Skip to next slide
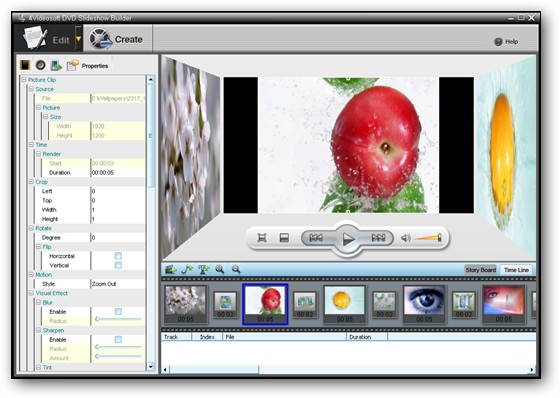Screen dimensions: 560x398 378,238
